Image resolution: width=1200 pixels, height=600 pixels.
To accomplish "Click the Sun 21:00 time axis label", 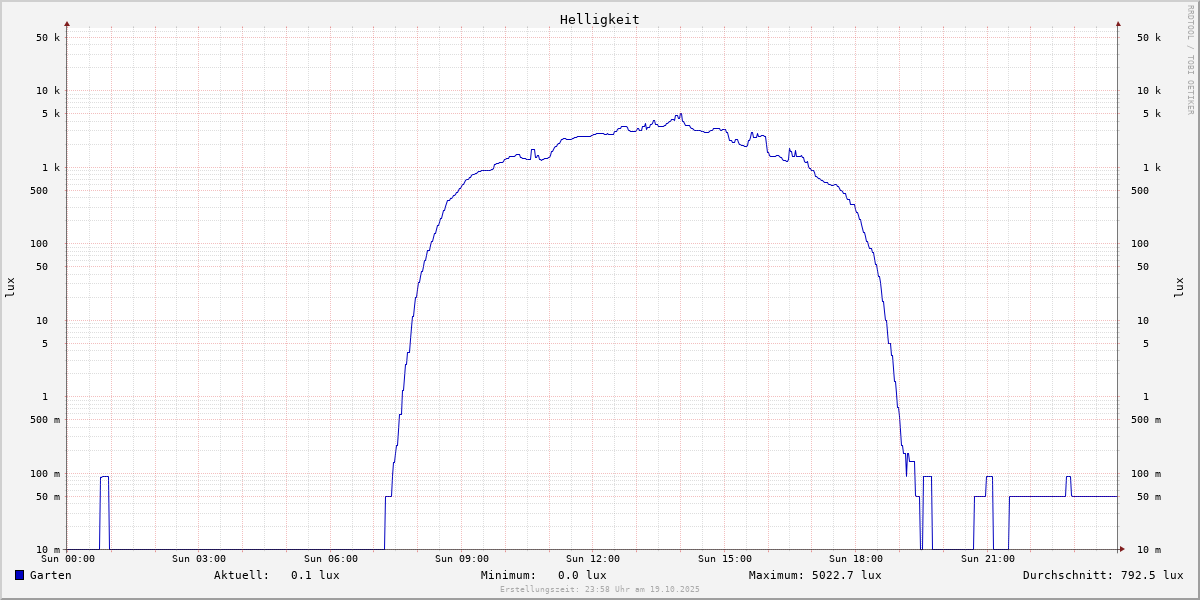I will (987, 559).
